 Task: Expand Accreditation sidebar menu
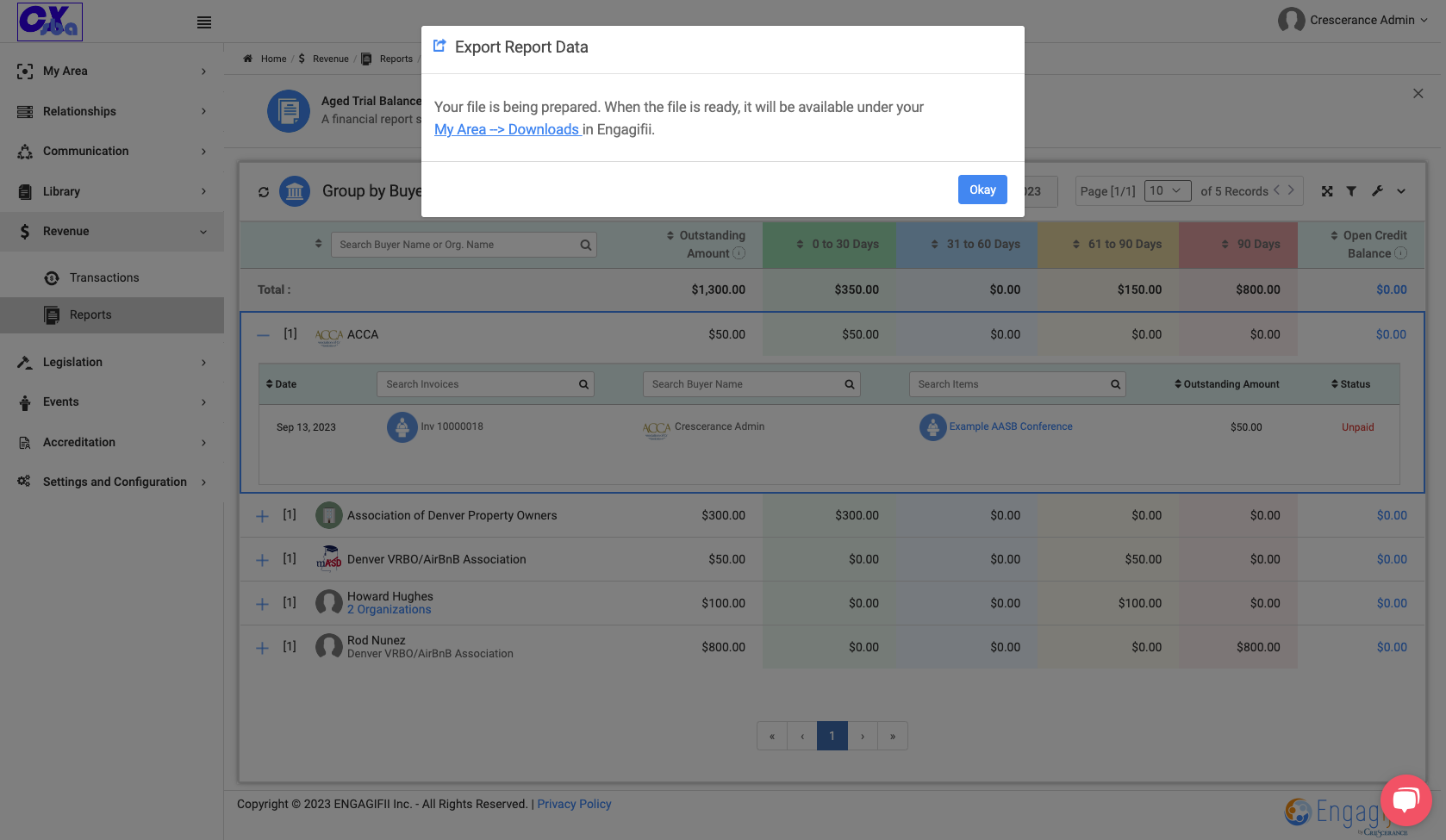[112, 442]
